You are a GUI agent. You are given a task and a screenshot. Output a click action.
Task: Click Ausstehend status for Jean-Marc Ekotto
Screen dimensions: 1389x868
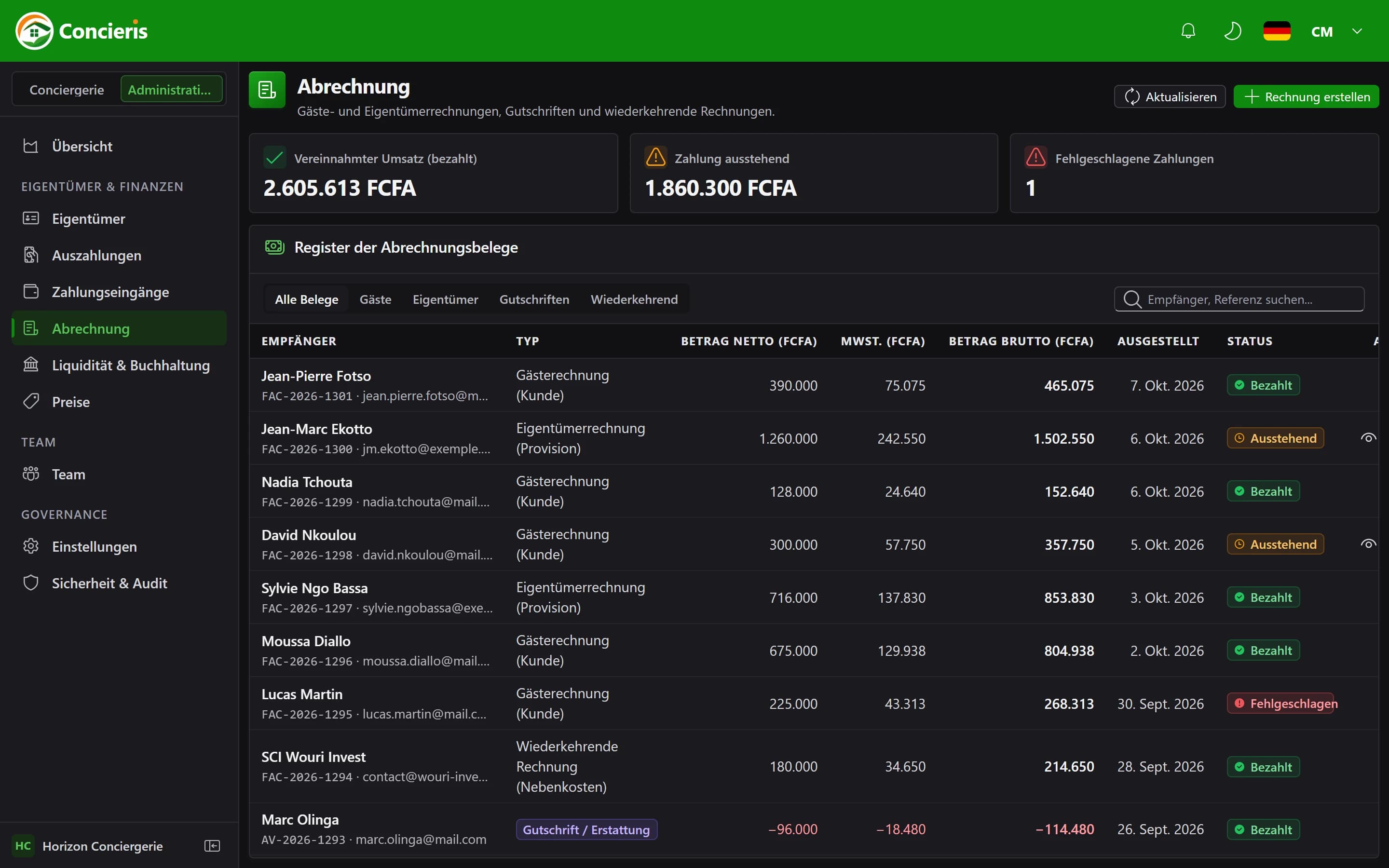1275,438
